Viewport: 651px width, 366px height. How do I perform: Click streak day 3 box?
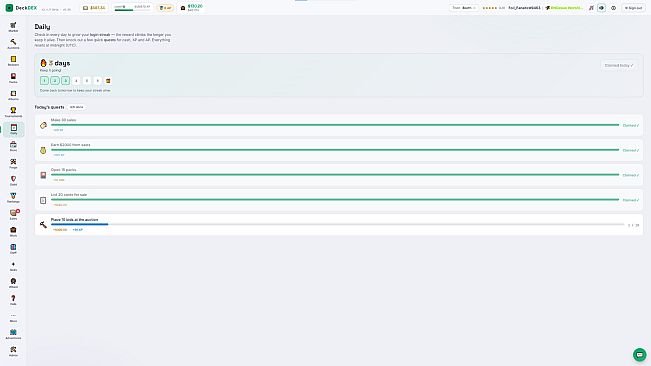[x=66, y=81]
